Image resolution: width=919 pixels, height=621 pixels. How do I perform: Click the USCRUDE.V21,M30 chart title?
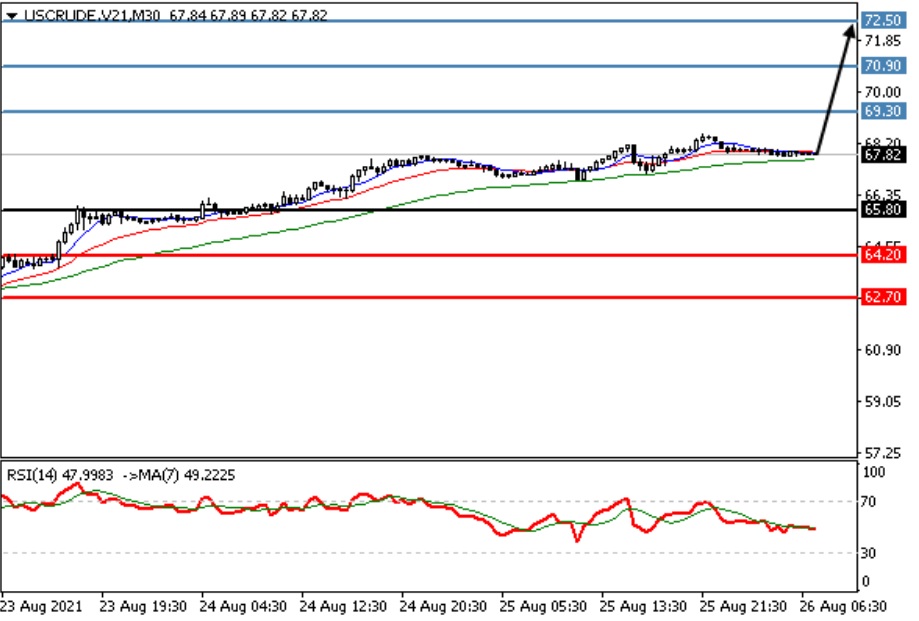click(92, 16)
